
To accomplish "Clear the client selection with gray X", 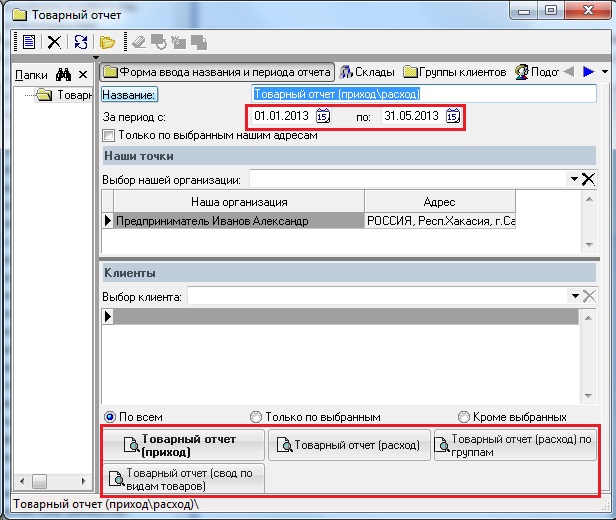I will point(589,296).
